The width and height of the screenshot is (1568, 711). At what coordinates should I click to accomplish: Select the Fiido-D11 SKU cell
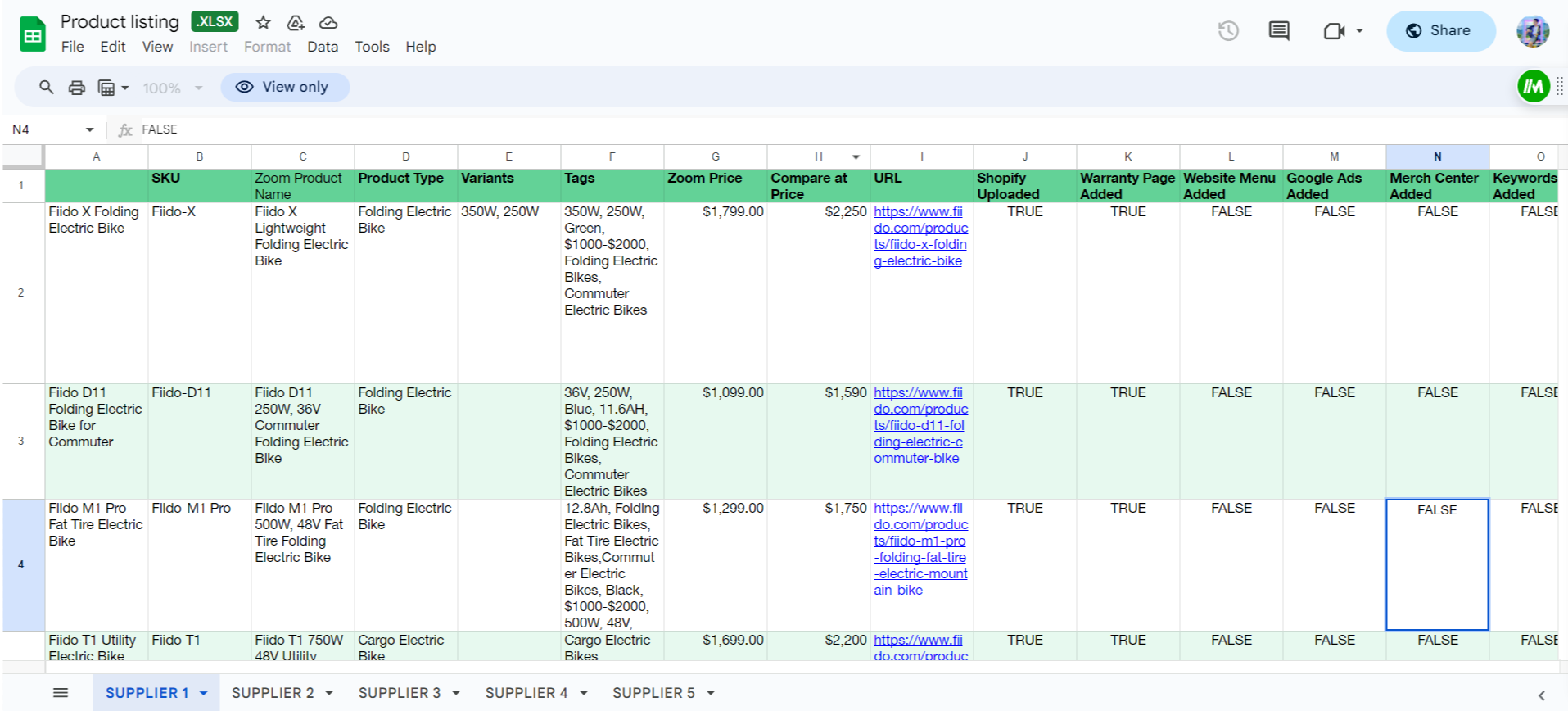199,441
